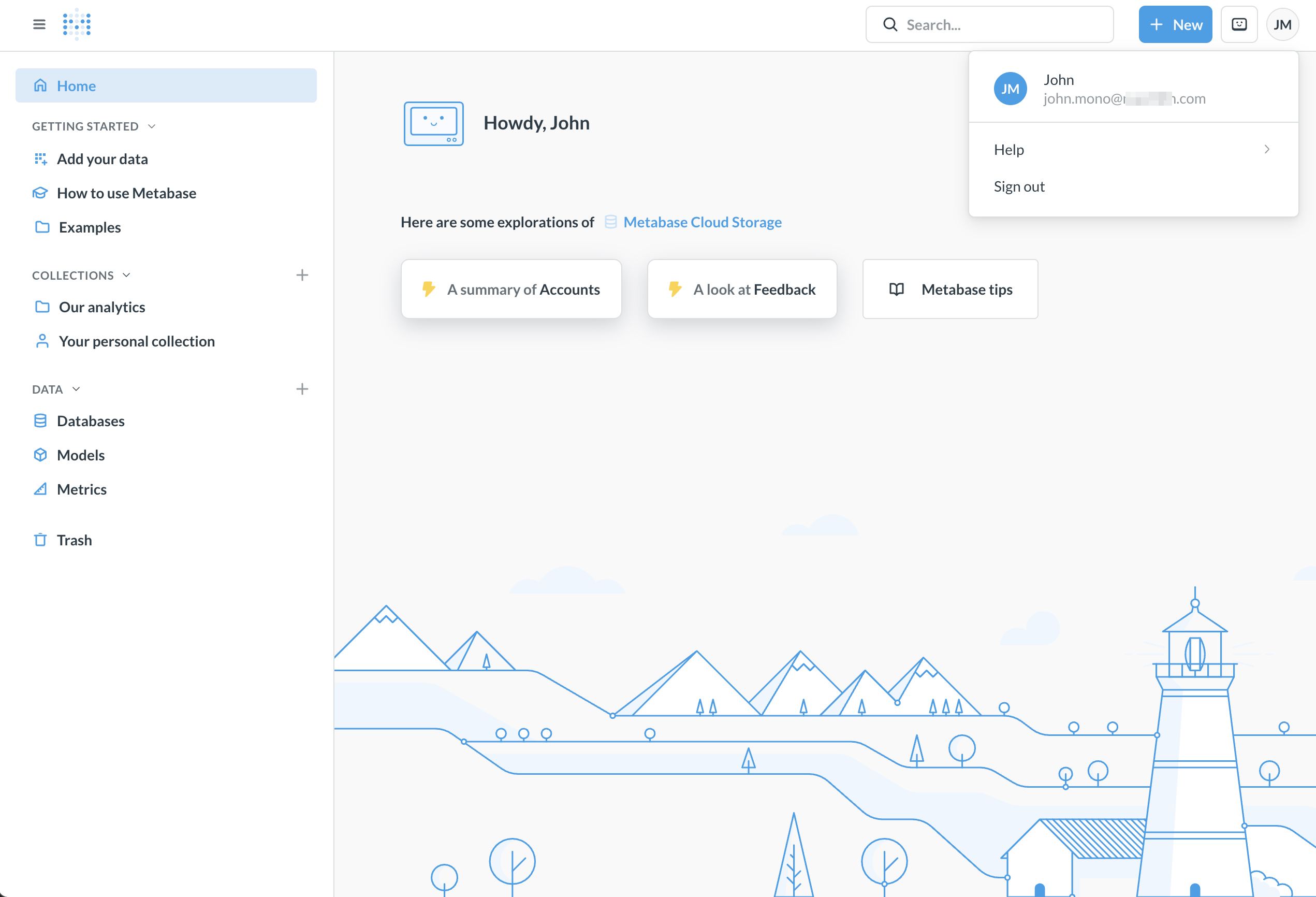
Task: Click the JM avatar in top bar
Action: click(1282, 24)
